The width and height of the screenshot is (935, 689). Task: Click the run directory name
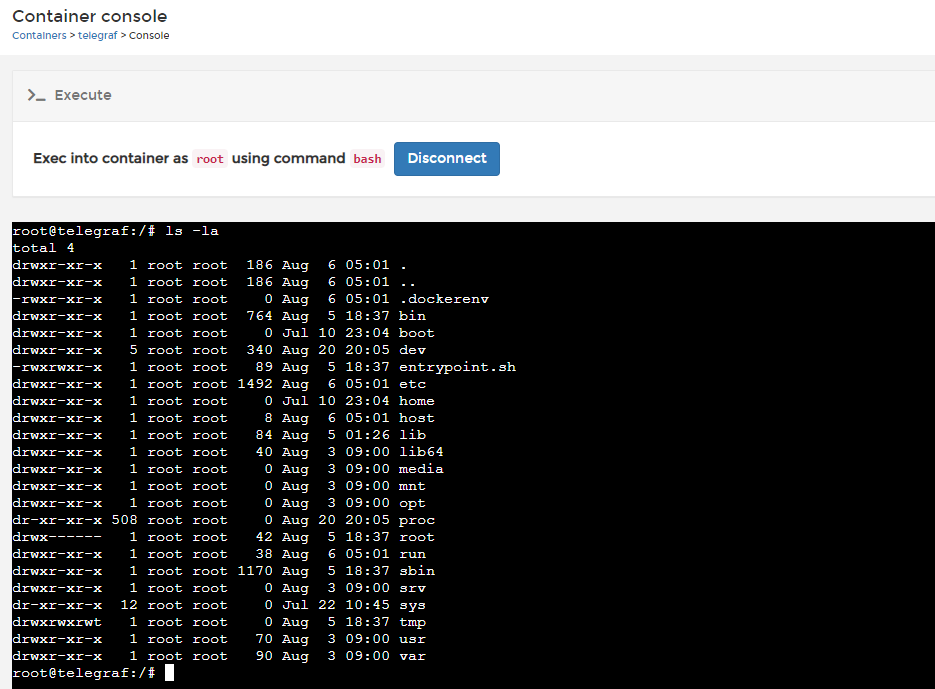click(x=413, y=554)
